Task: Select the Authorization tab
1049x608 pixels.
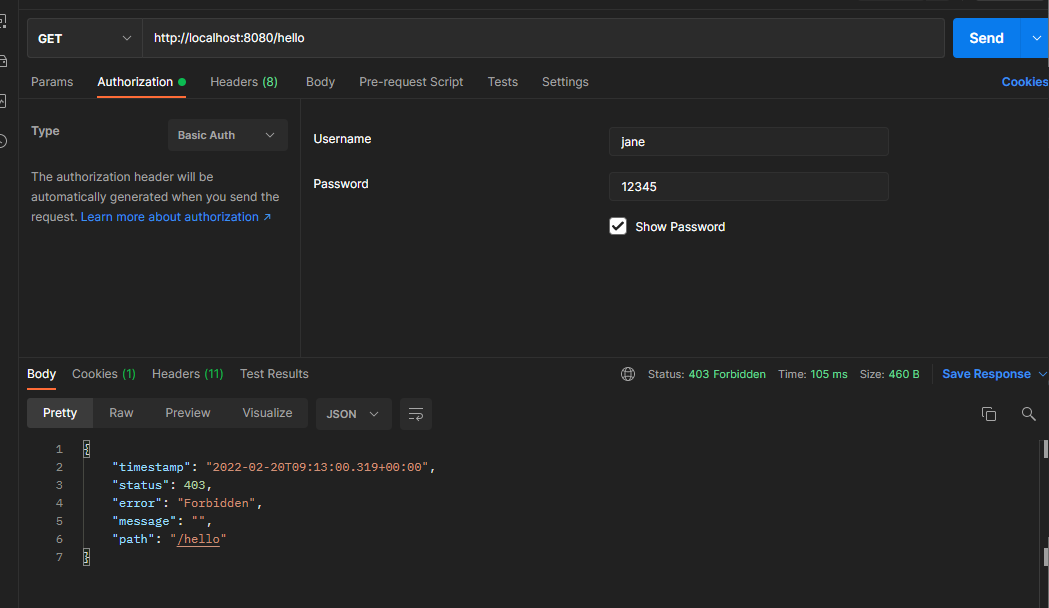Action: click(x=141, y=82)
